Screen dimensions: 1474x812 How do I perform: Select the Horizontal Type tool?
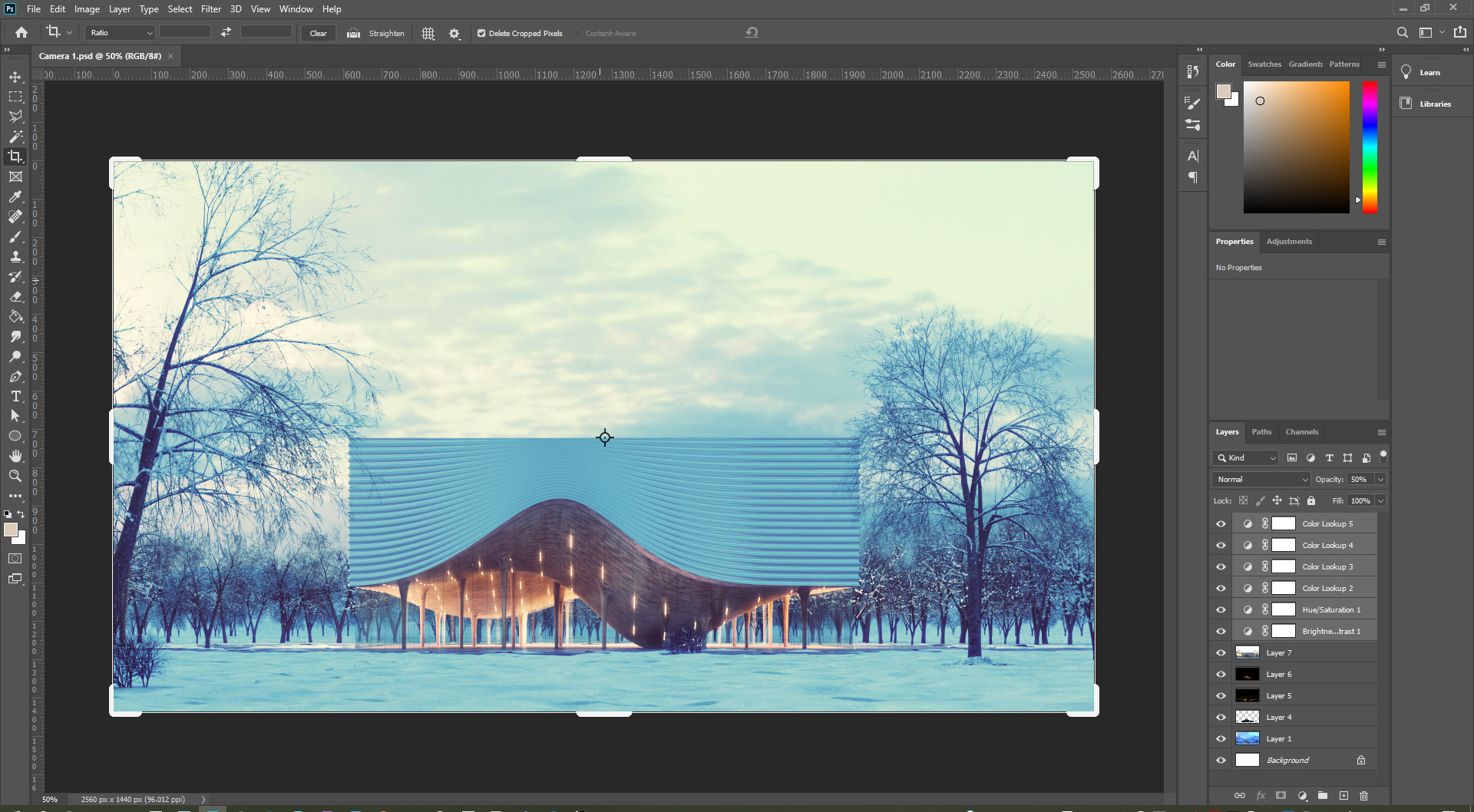[x=15, y=396]
